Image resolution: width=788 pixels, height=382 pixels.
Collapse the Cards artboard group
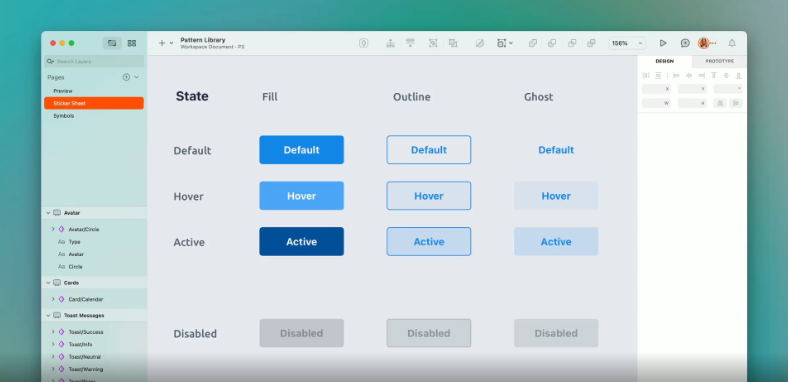(x=48, y=283)
